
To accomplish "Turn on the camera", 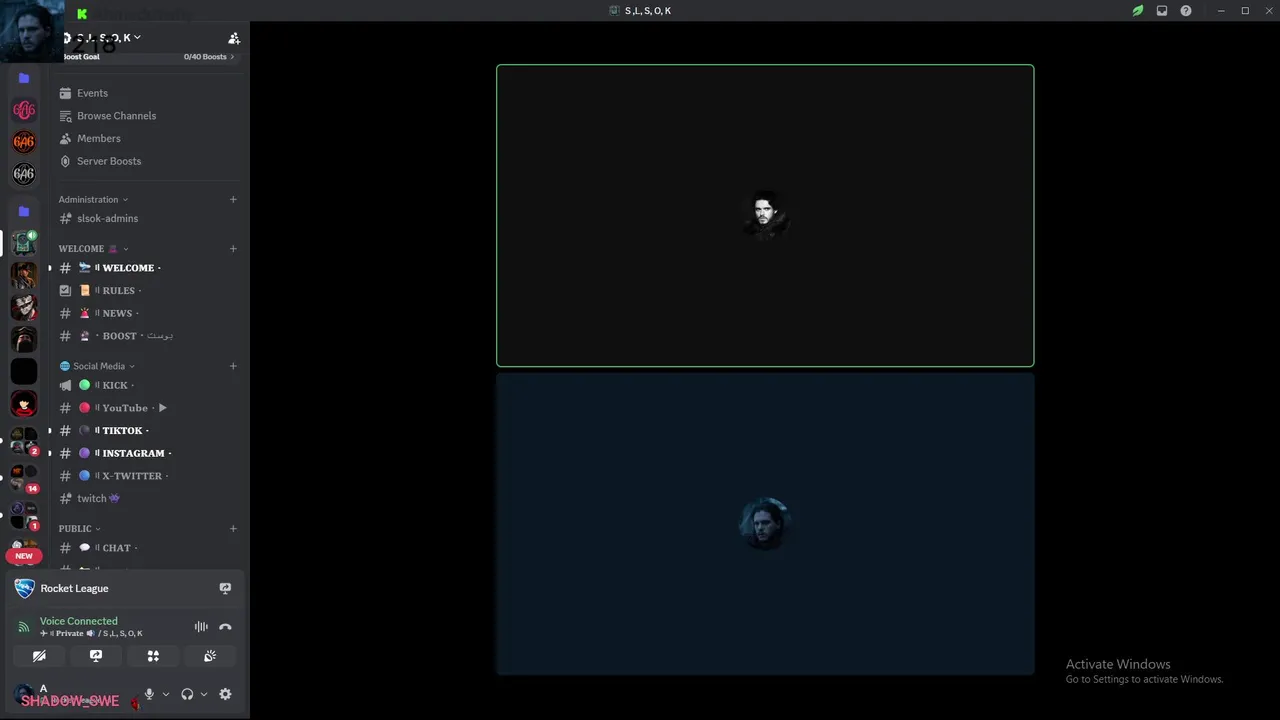I will coord(39,656).
